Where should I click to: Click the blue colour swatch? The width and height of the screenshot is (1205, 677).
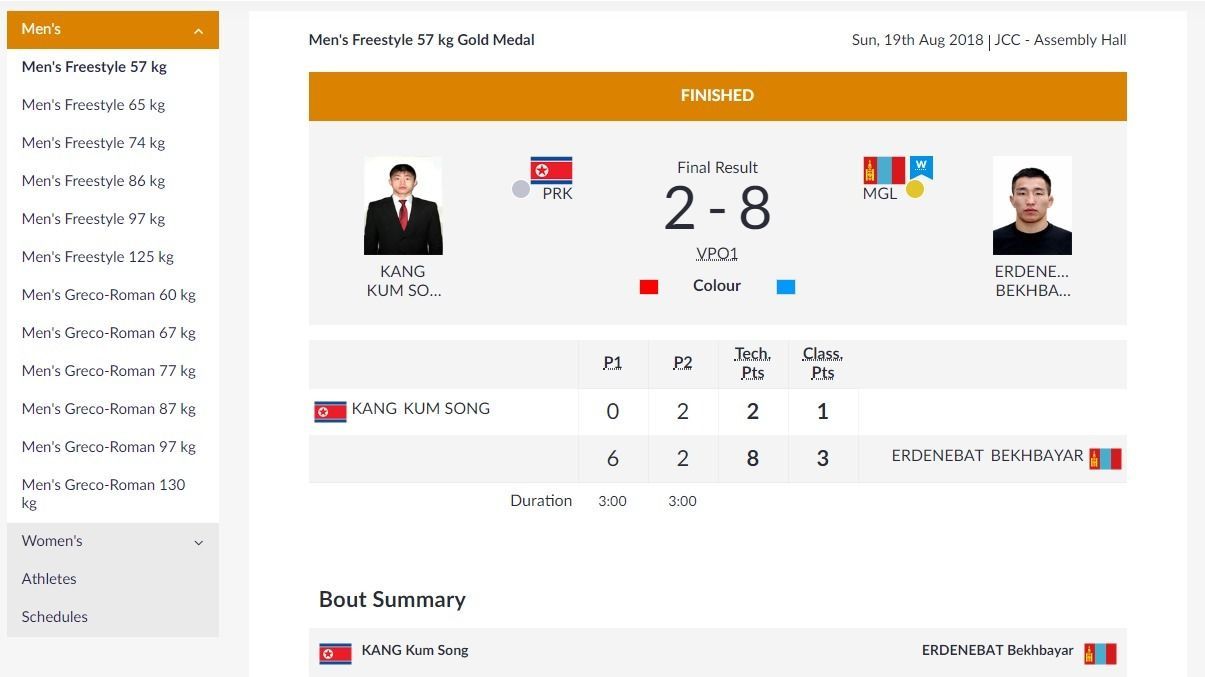(786, 287)
